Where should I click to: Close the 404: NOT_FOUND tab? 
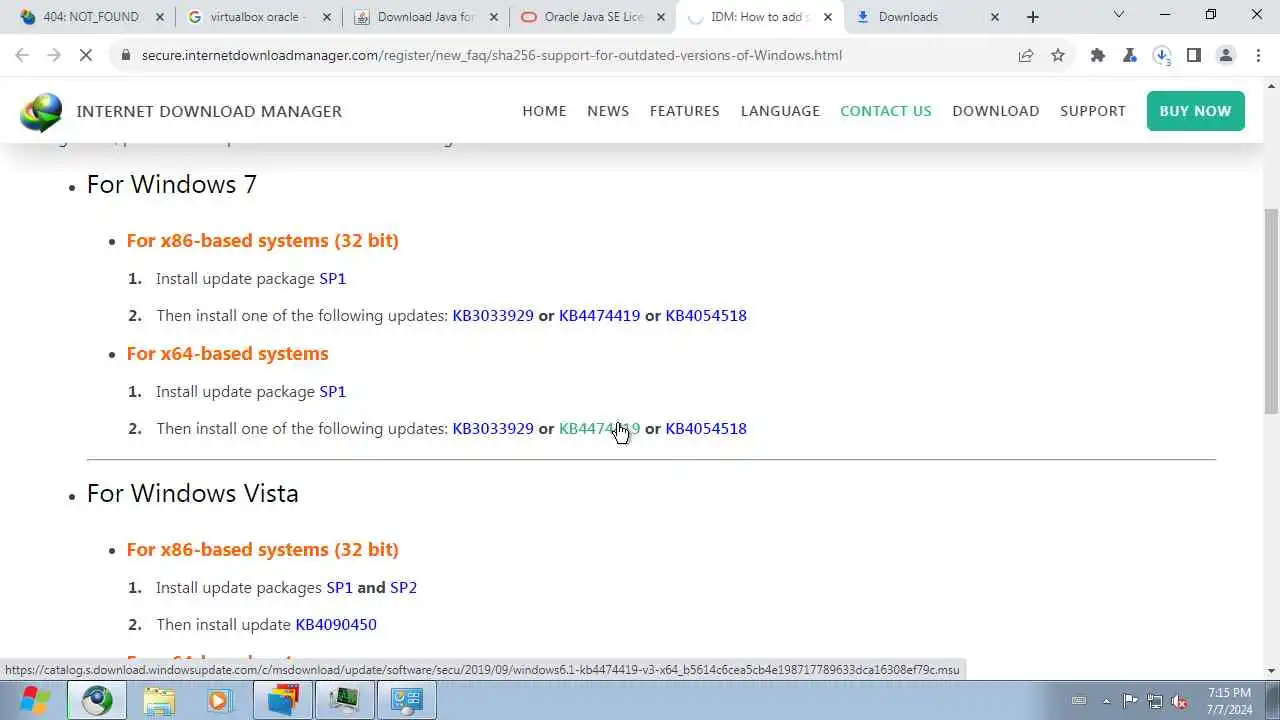[160, 17]
